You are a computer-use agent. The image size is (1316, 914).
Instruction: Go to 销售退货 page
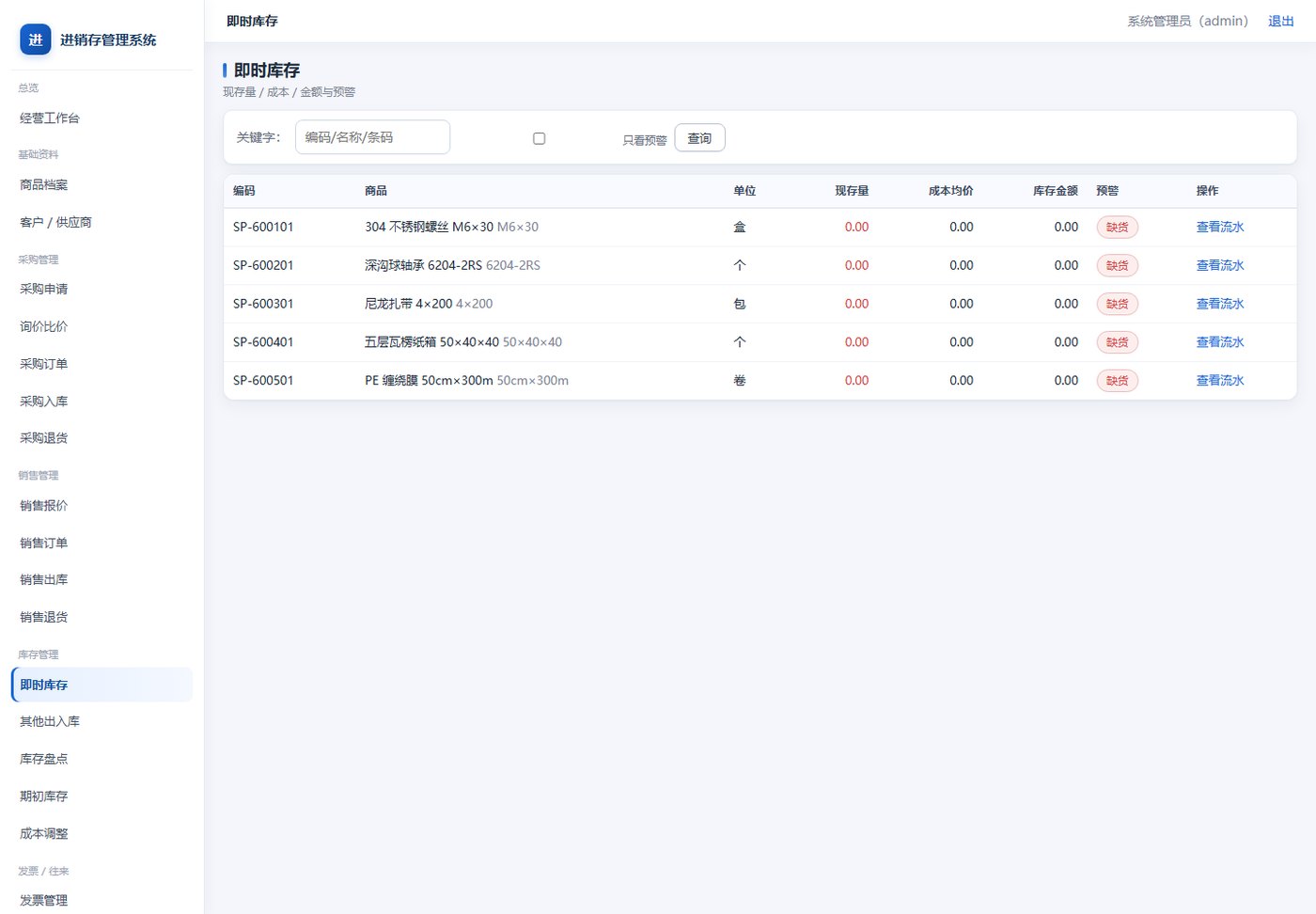102,618
